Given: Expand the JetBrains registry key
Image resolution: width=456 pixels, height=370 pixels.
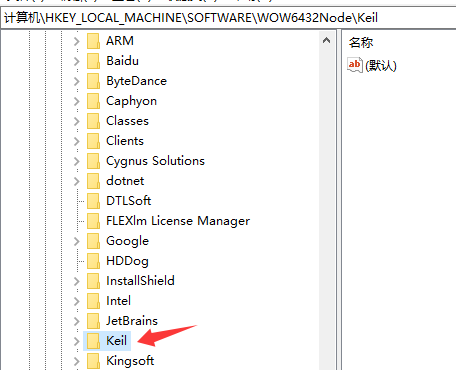Looking at the screenshot, I should (x=77, y=321).
